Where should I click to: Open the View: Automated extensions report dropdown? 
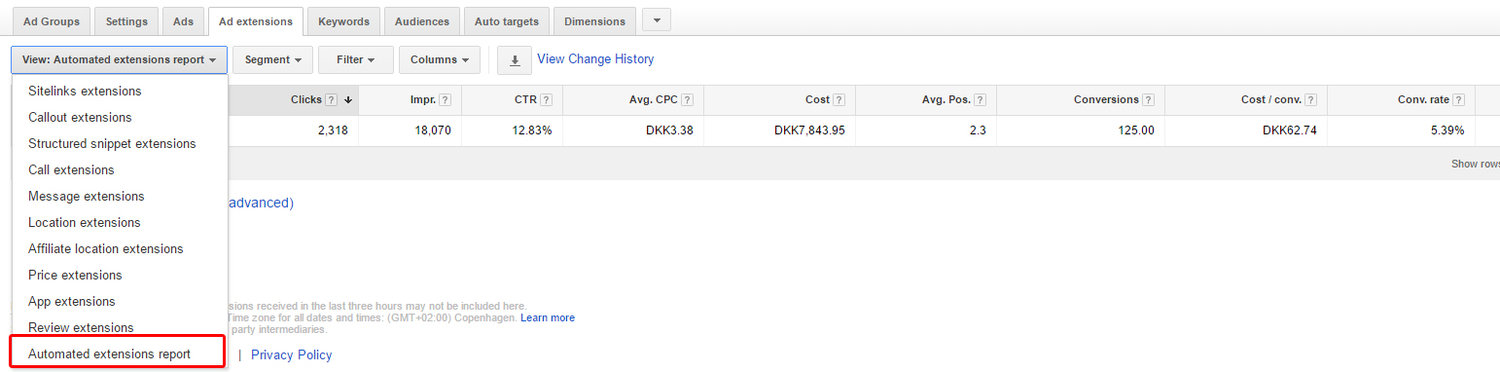coord(120,60)
